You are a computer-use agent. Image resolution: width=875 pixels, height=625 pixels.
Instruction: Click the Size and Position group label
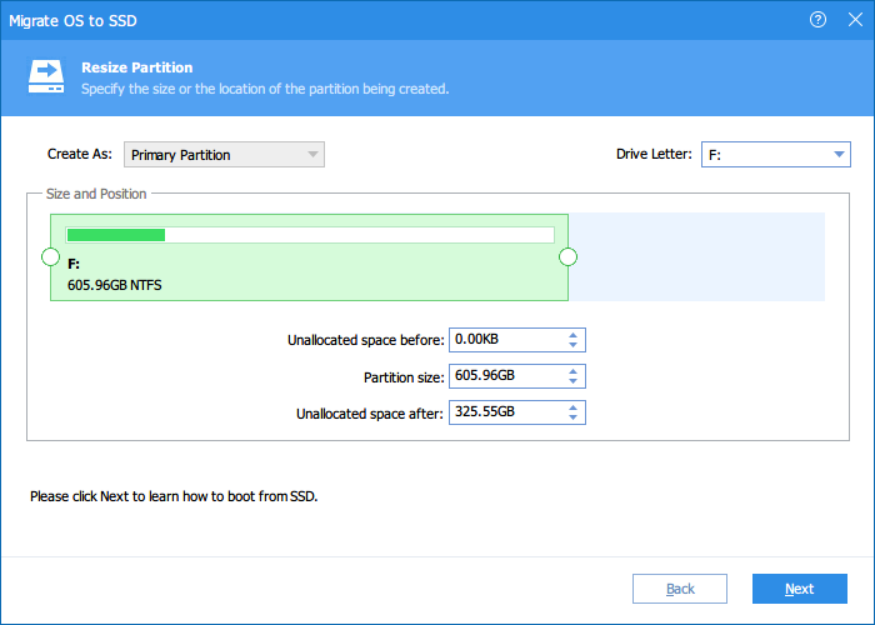tap(96, 194)
